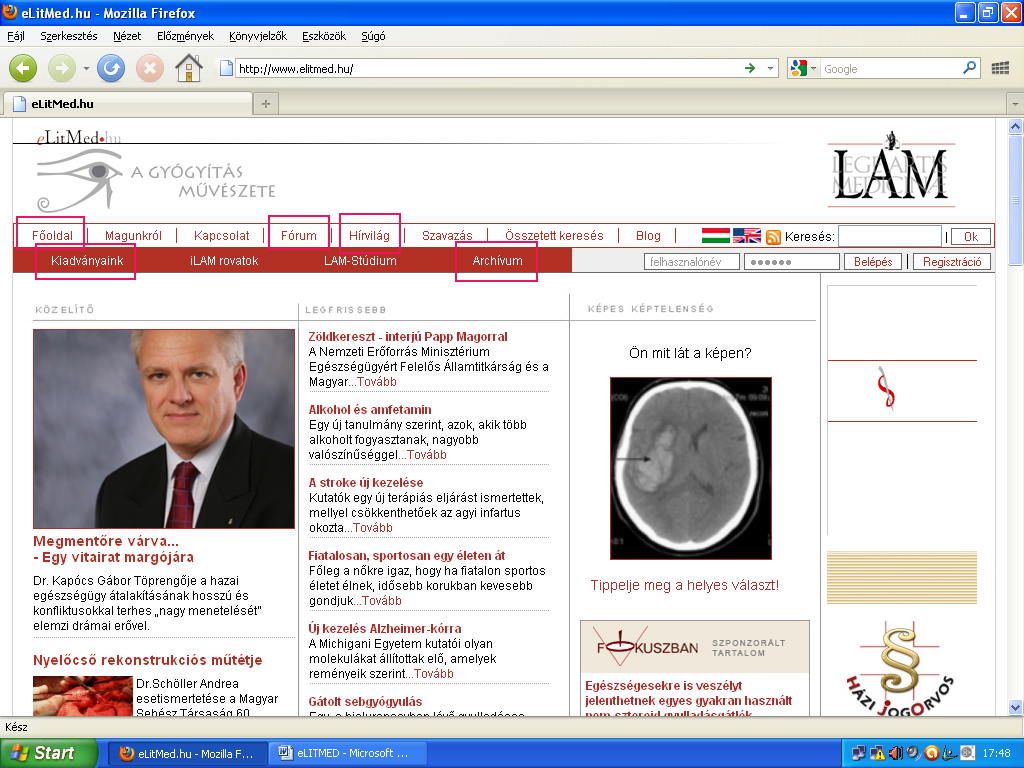The width and height of the screenshot is (1024, 768).
Task: Go to the Home page icon
Action: point(189,68)
